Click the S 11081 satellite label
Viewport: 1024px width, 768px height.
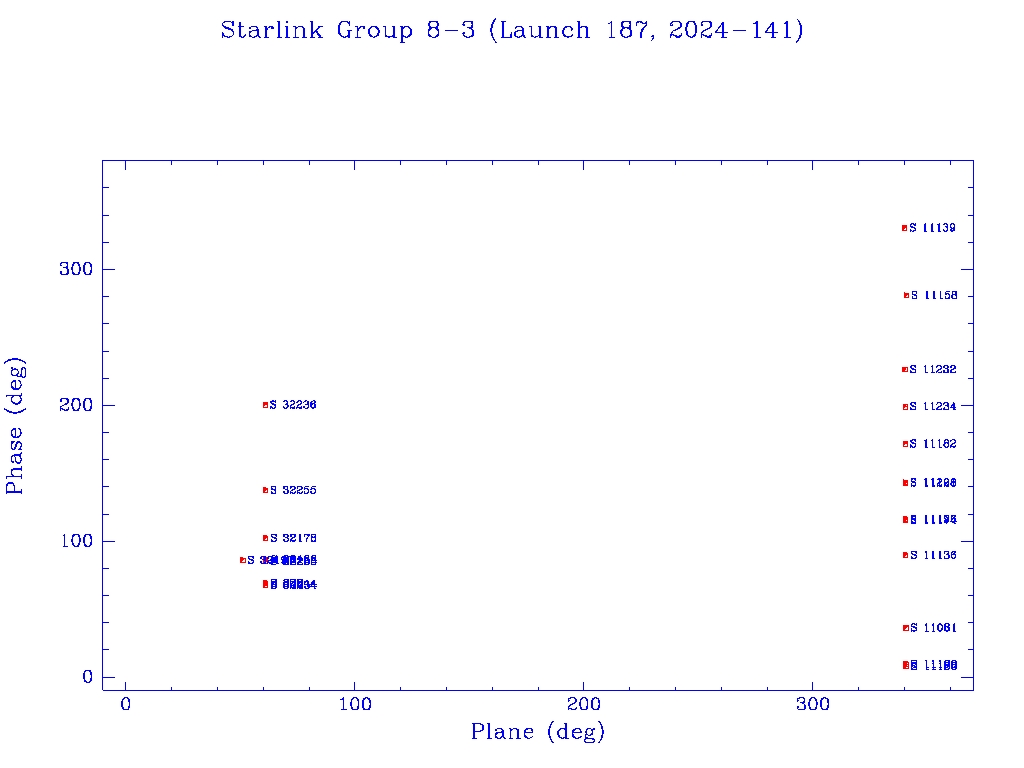tap(933, 628)
